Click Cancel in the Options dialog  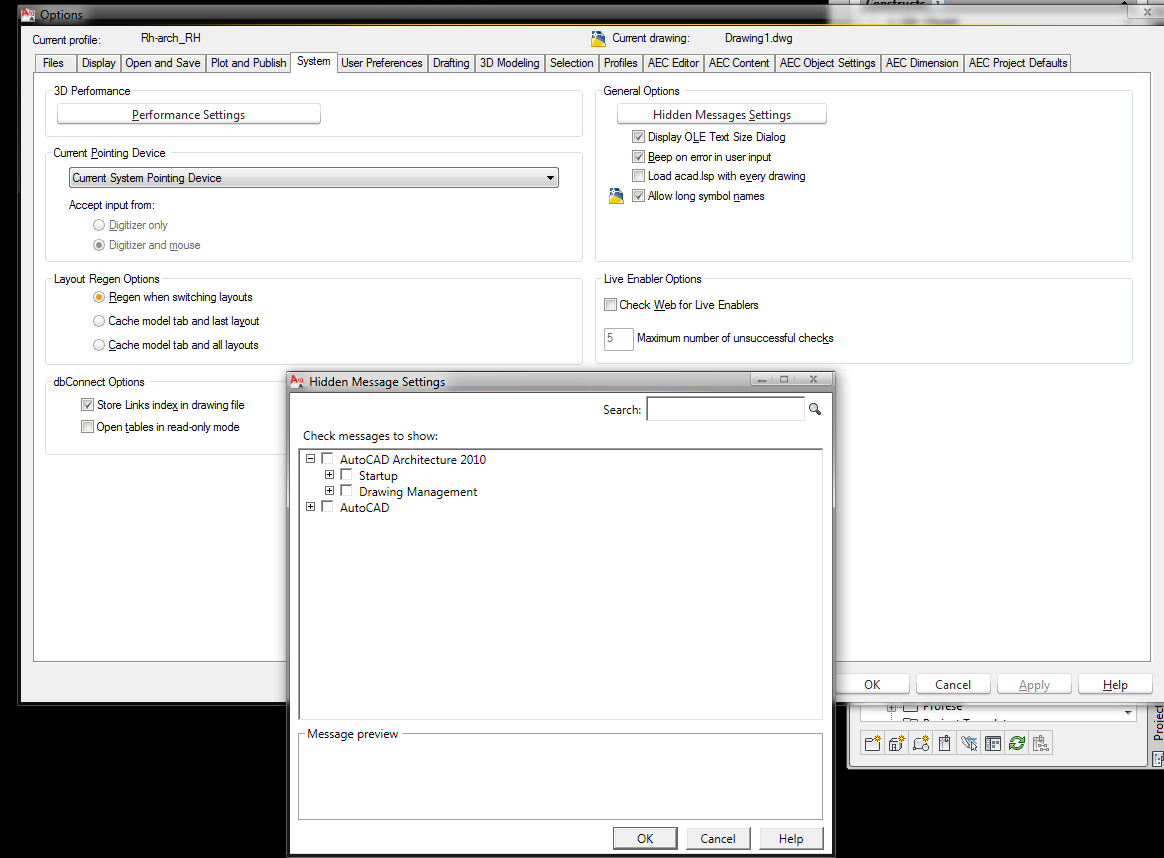pyautogui.click(x=952, y=684)
